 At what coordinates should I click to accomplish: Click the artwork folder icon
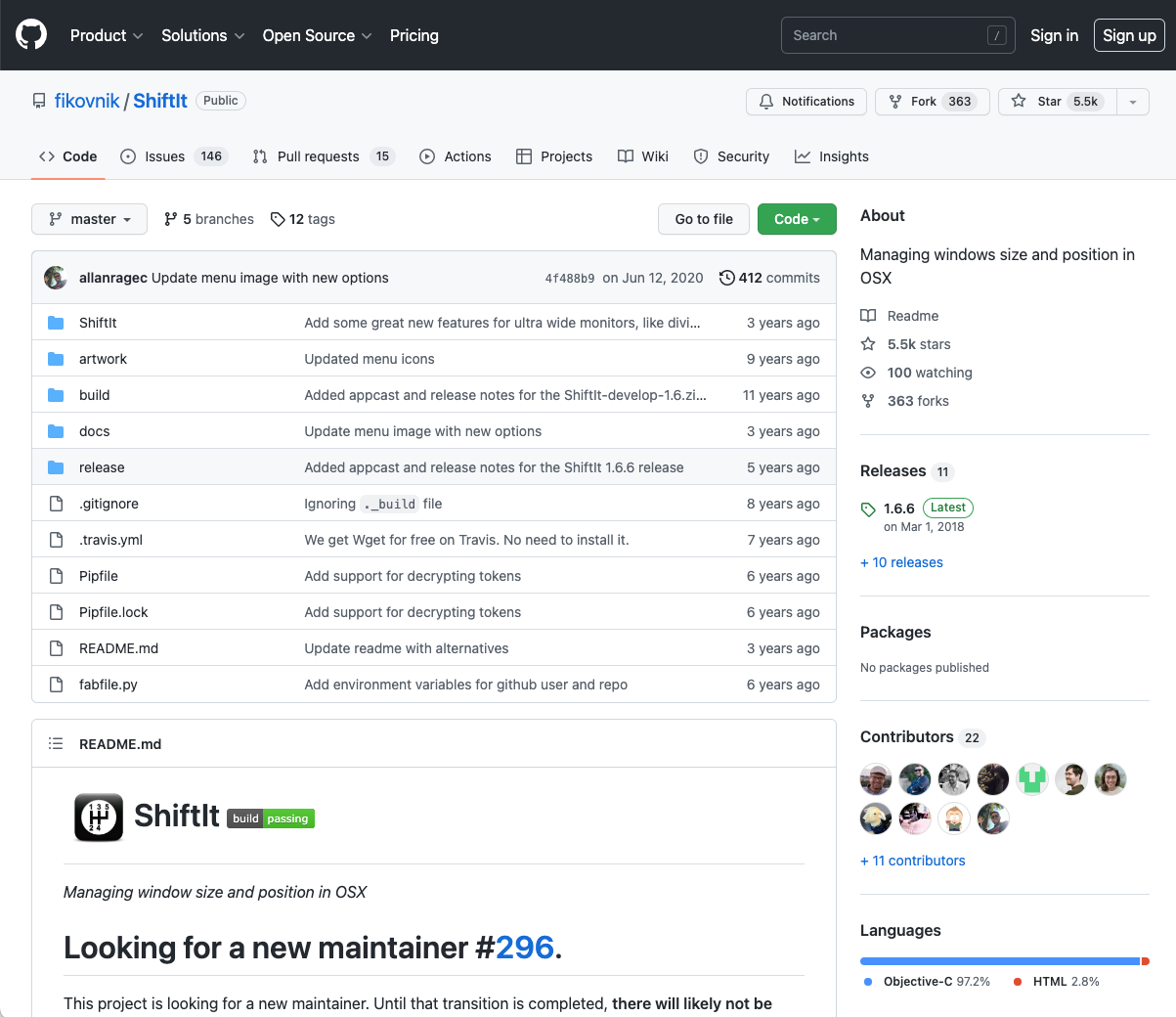(x=56, y=359)
